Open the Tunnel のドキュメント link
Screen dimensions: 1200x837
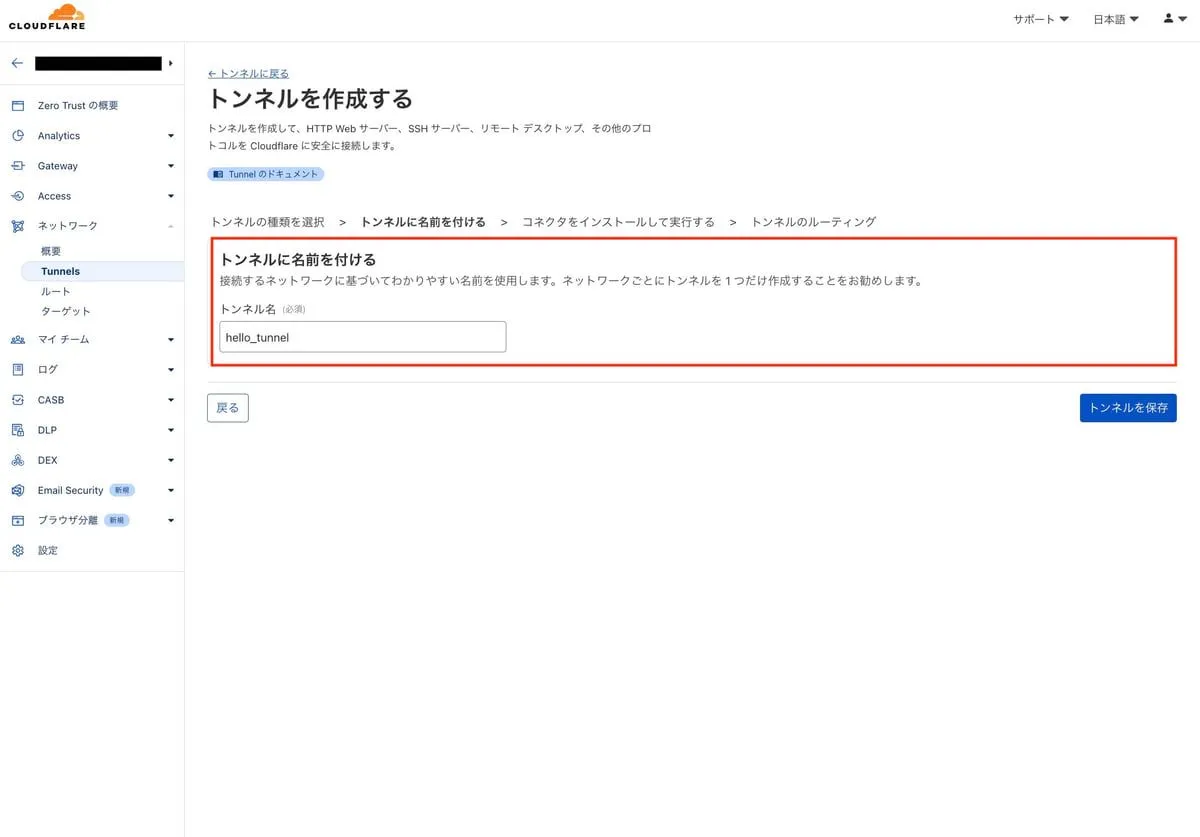pyautogui.click(x=266, y=174)
